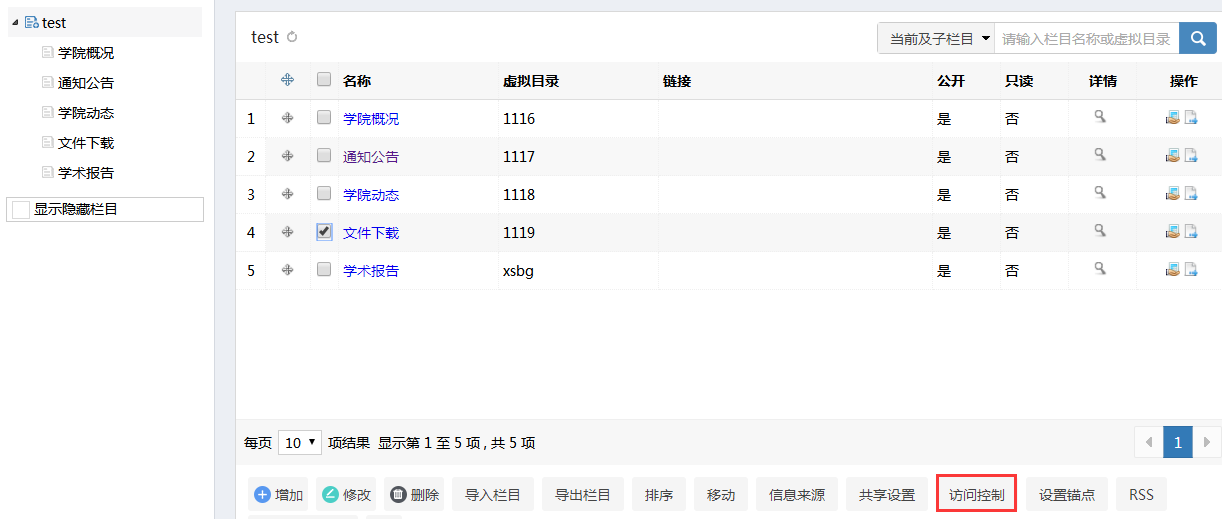This screenshot has width=1222, height=519.
Task: Open the 通知公告 column link
Action: click(x=370, y=156)
